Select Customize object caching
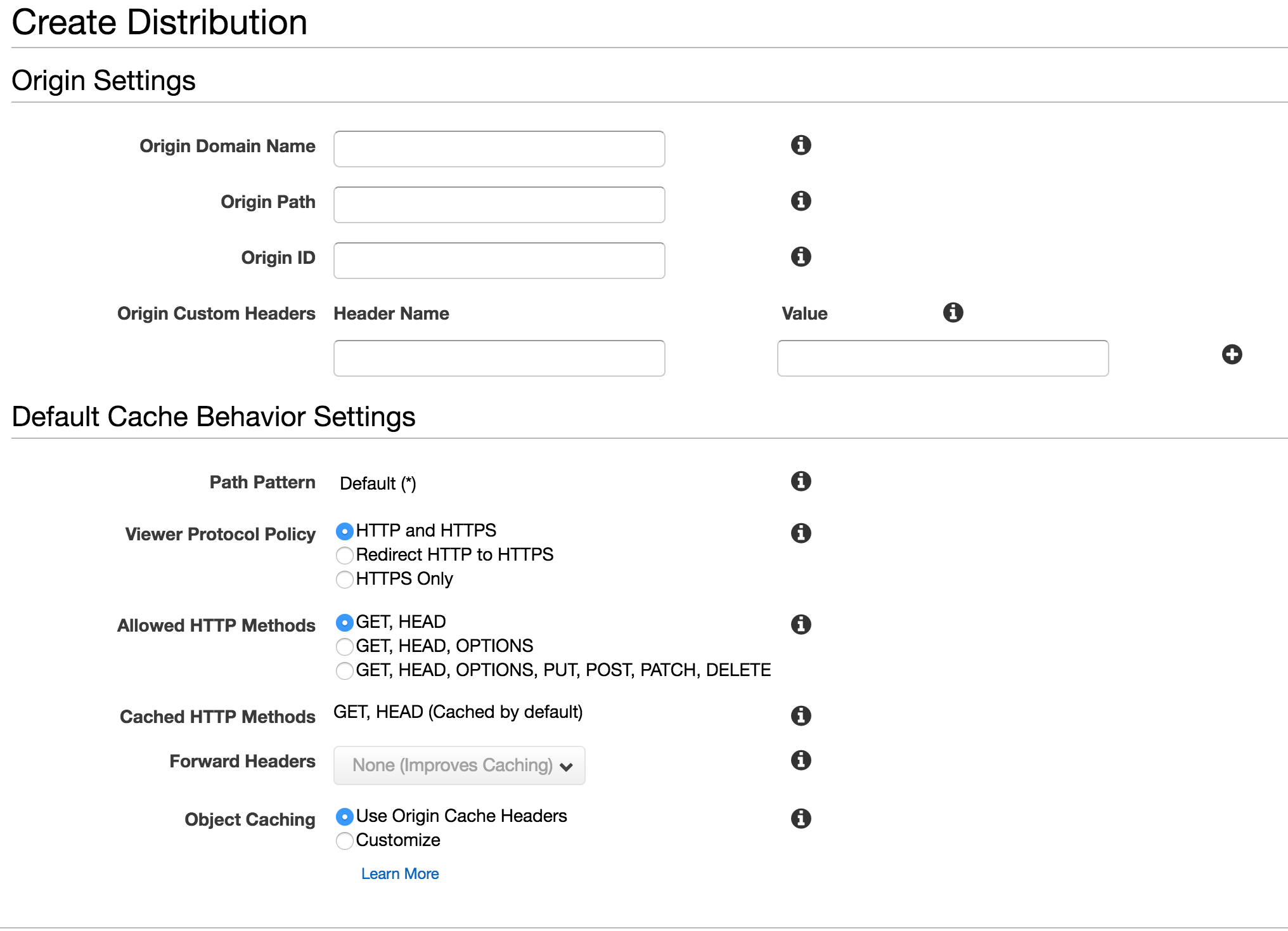Screen dimensions: 1288x931 [344, 841]
